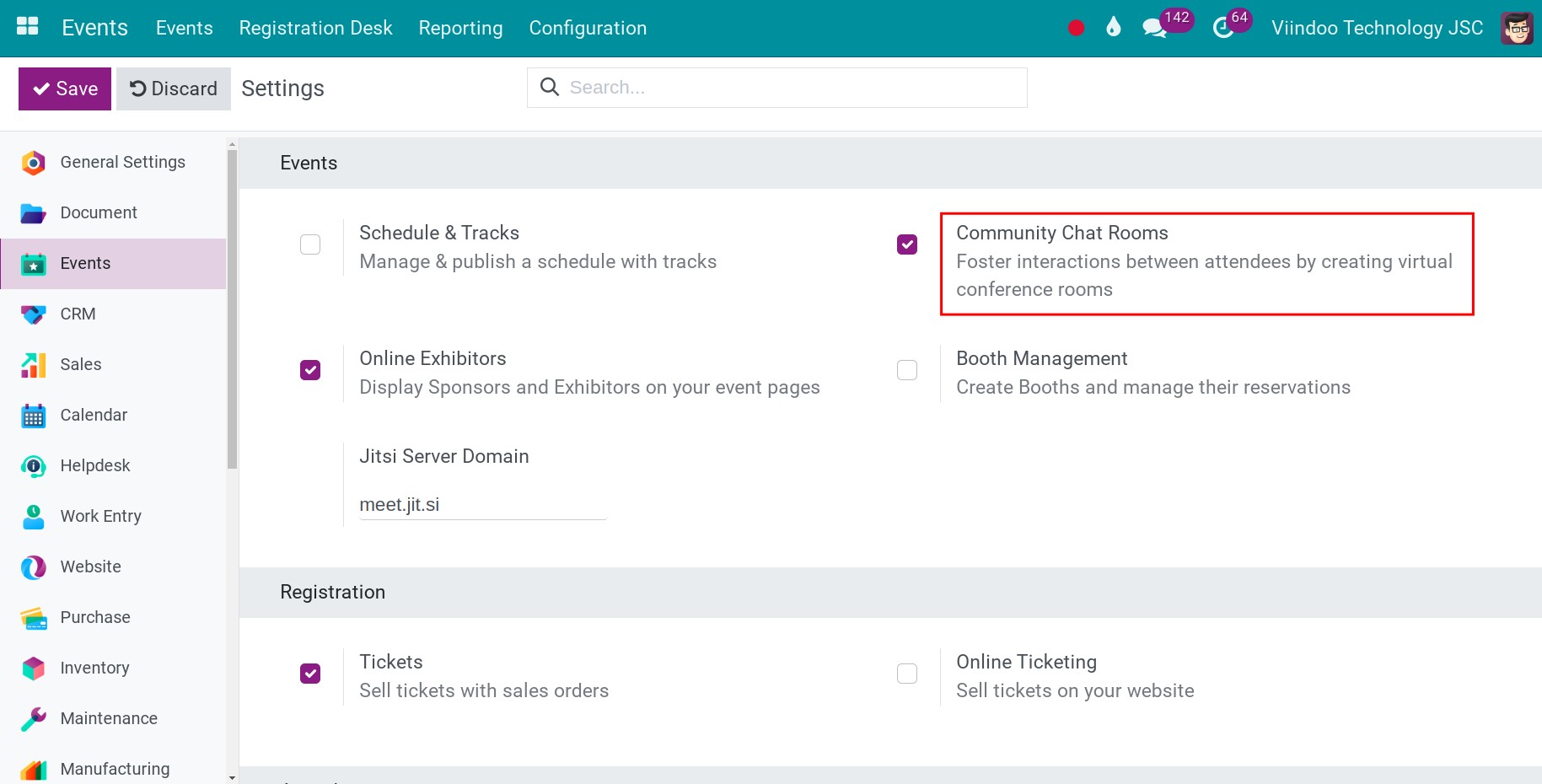This screenshot has width=1542, height=784.
Task: Click the Schedule & Tracks label
Action: (439, 233)
